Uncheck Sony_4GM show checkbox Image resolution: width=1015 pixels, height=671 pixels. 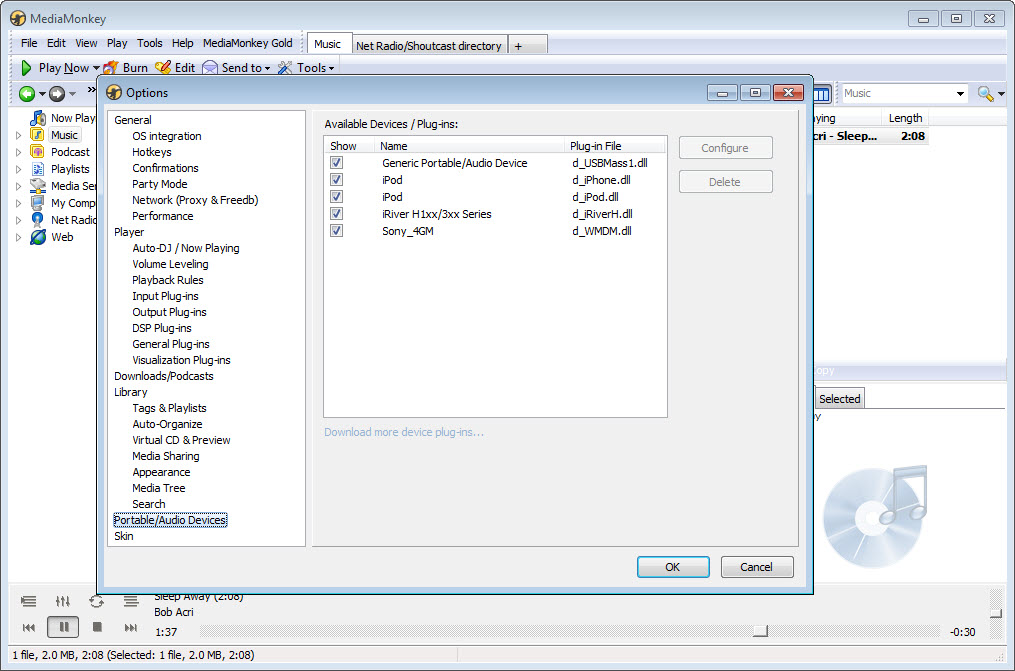point(337,230)
